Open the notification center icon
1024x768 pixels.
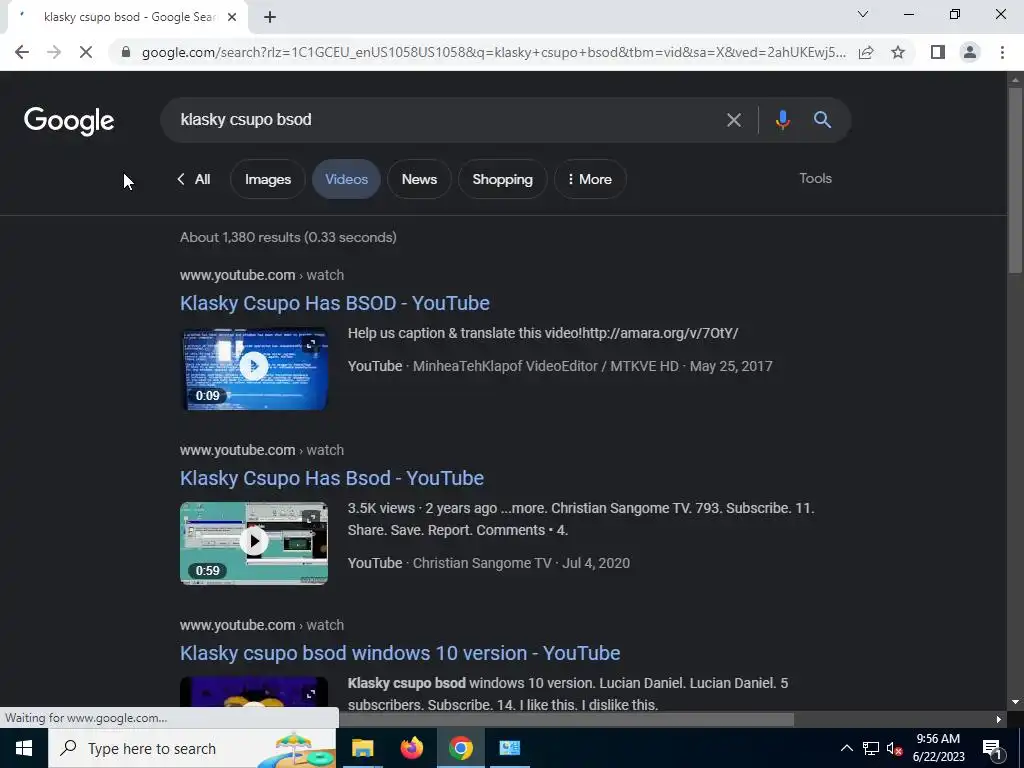(x=993, y=748)
